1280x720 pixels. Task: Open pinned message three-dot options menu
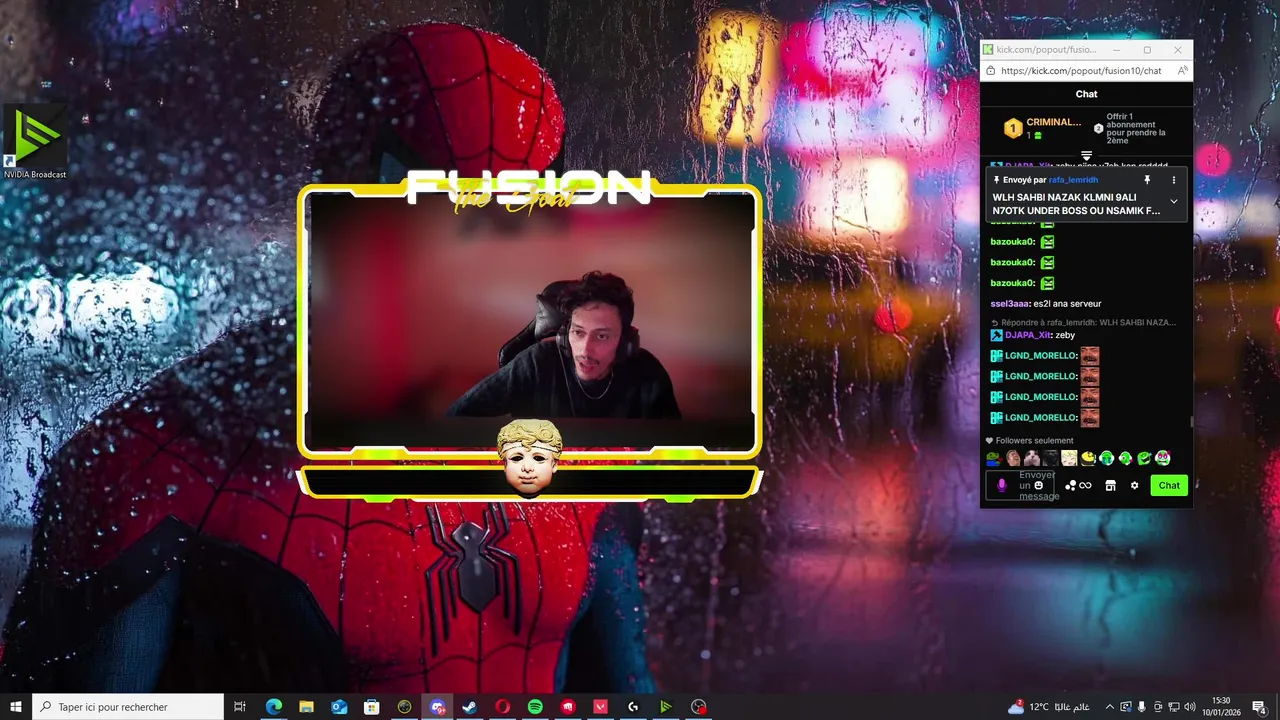(x=1174, y=180)
